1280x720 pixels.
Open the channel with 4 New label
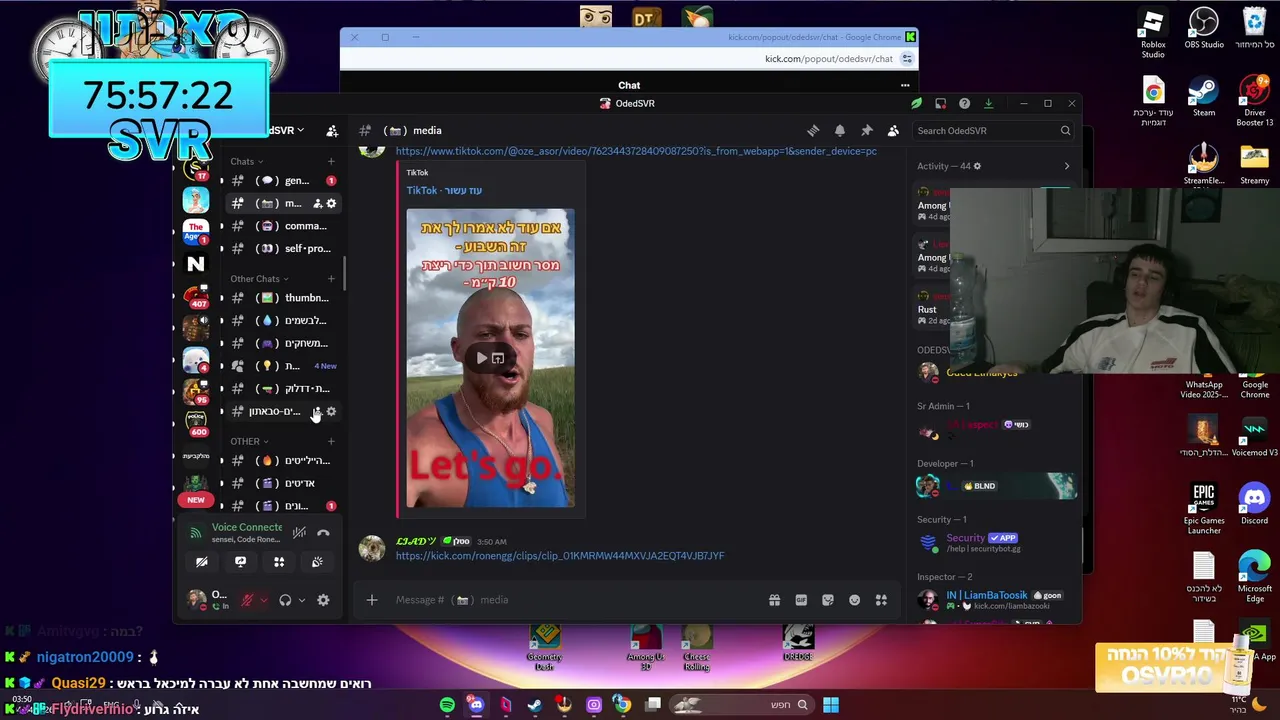283,366
